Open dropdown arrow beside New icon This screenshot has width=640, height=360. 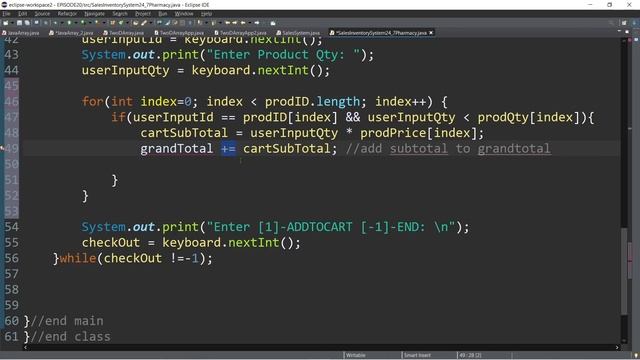12,23
